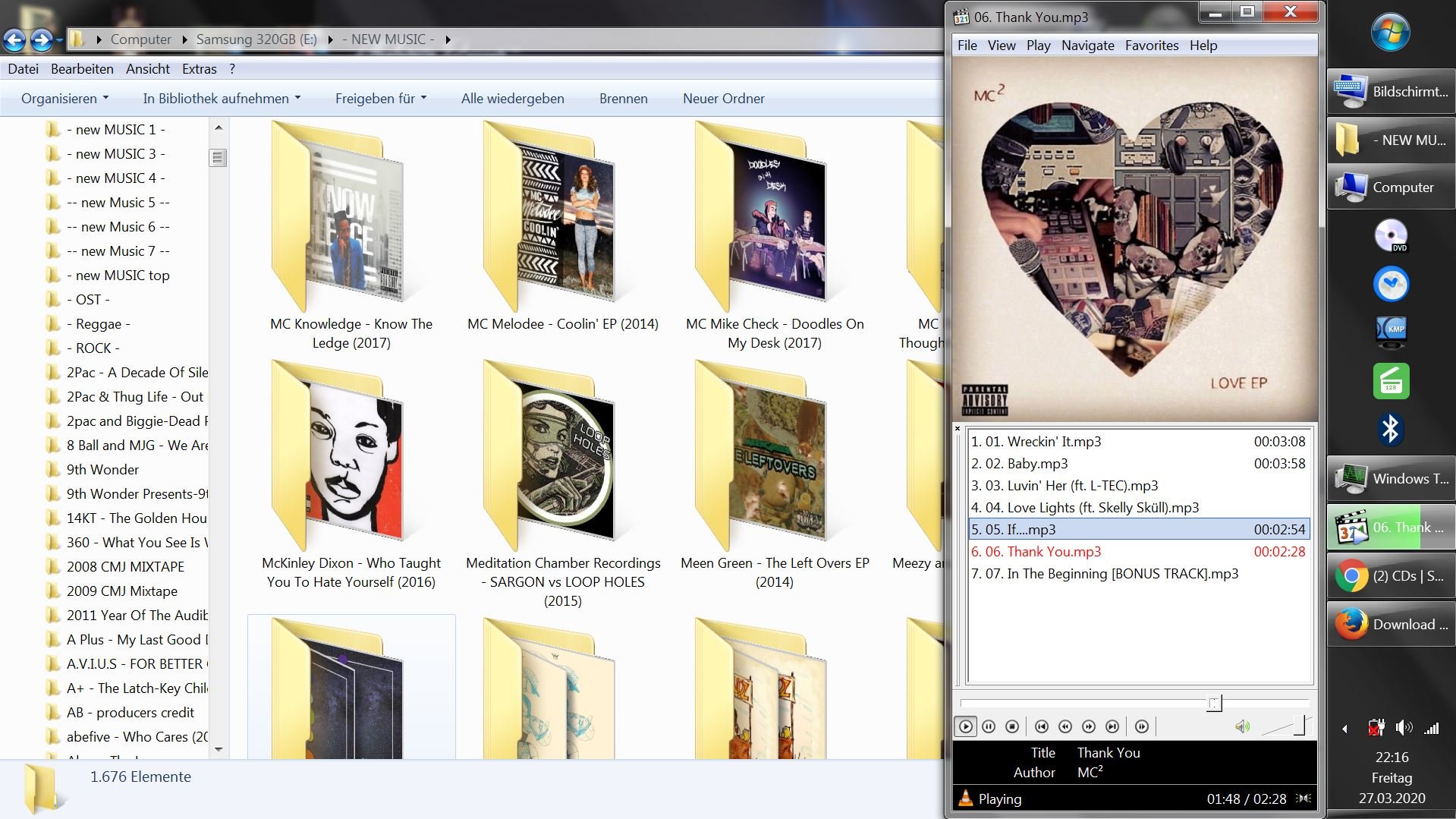Screen dimensions: 1456x819
Task: Click the Forward arrow in Explorer
Action: pos(42,39)
